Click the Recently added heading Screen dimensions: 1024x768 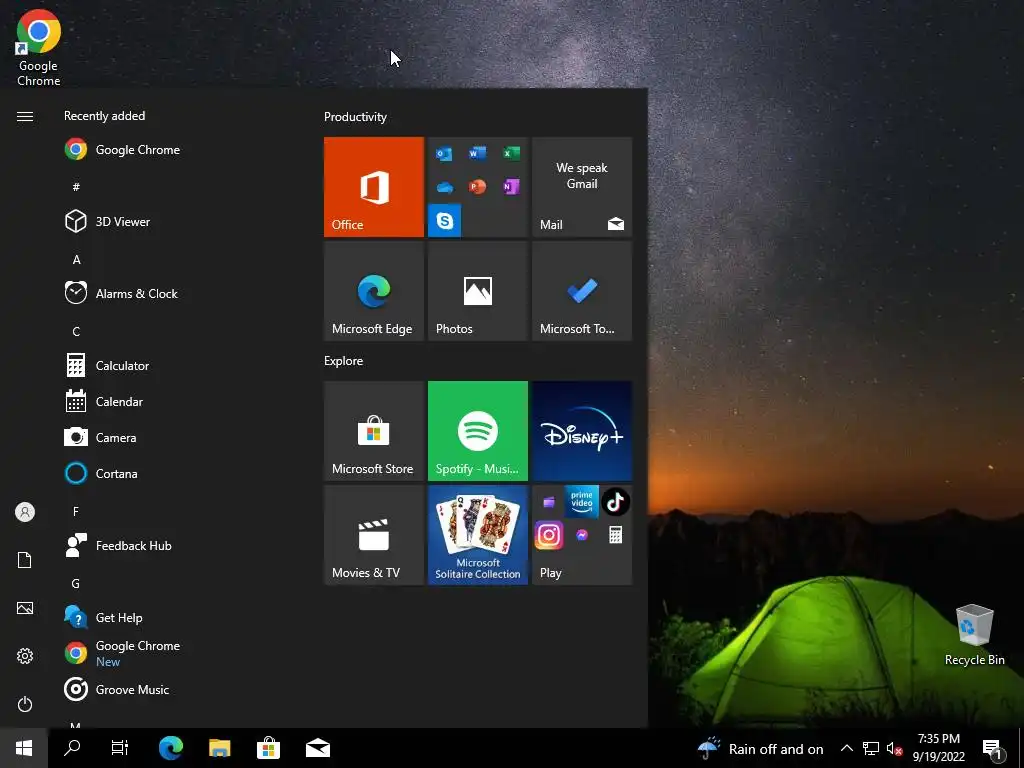coord(104,116)
